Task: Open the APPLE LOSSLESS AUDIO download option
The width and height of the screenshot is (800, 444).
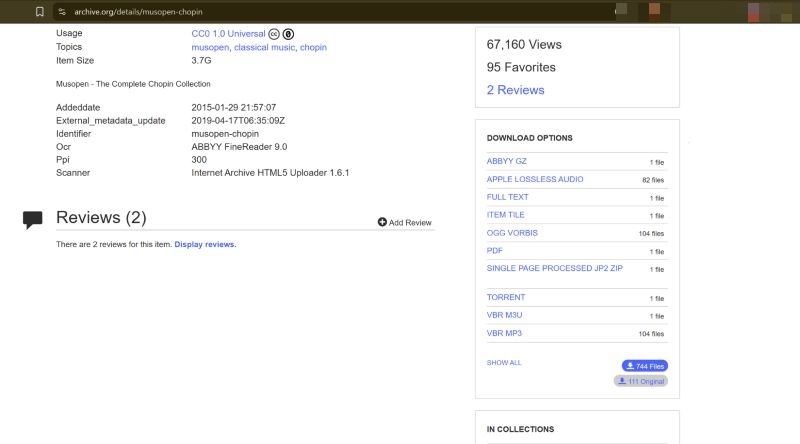Action: [x=534, y=179]
